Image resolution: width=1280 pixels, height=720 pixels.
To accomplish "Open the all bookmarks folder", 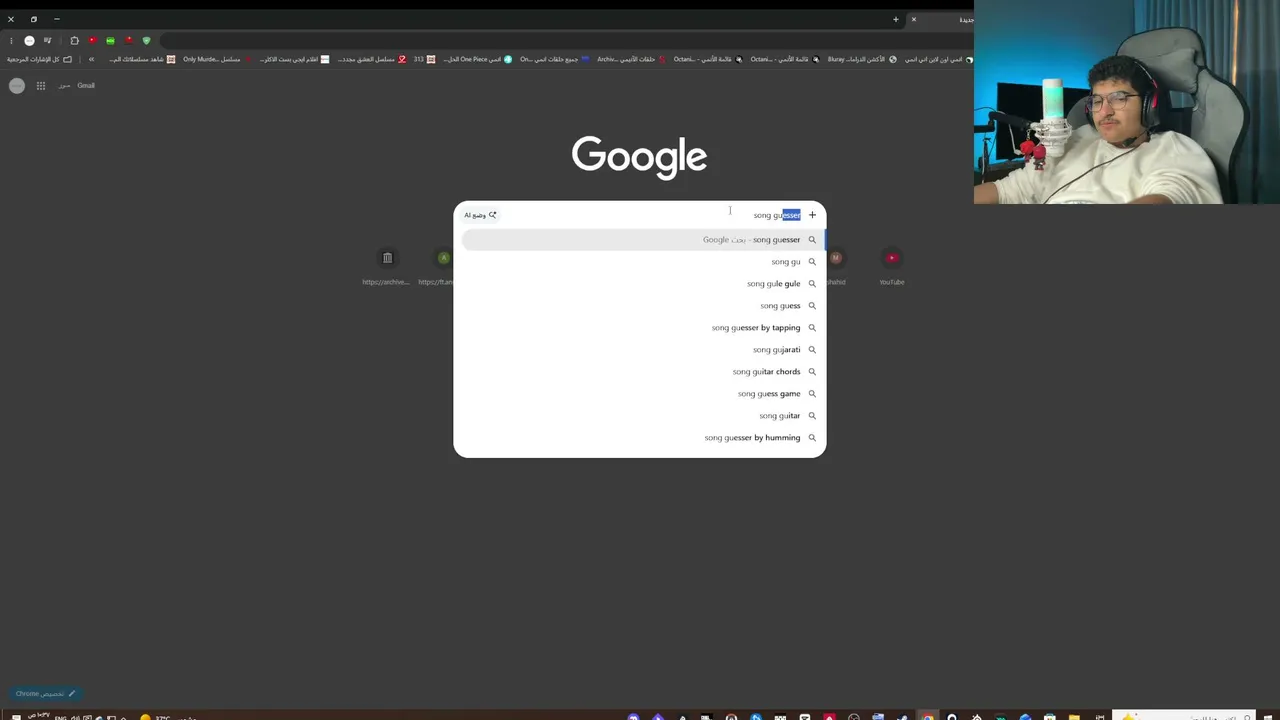I will (x=39, y=59).
